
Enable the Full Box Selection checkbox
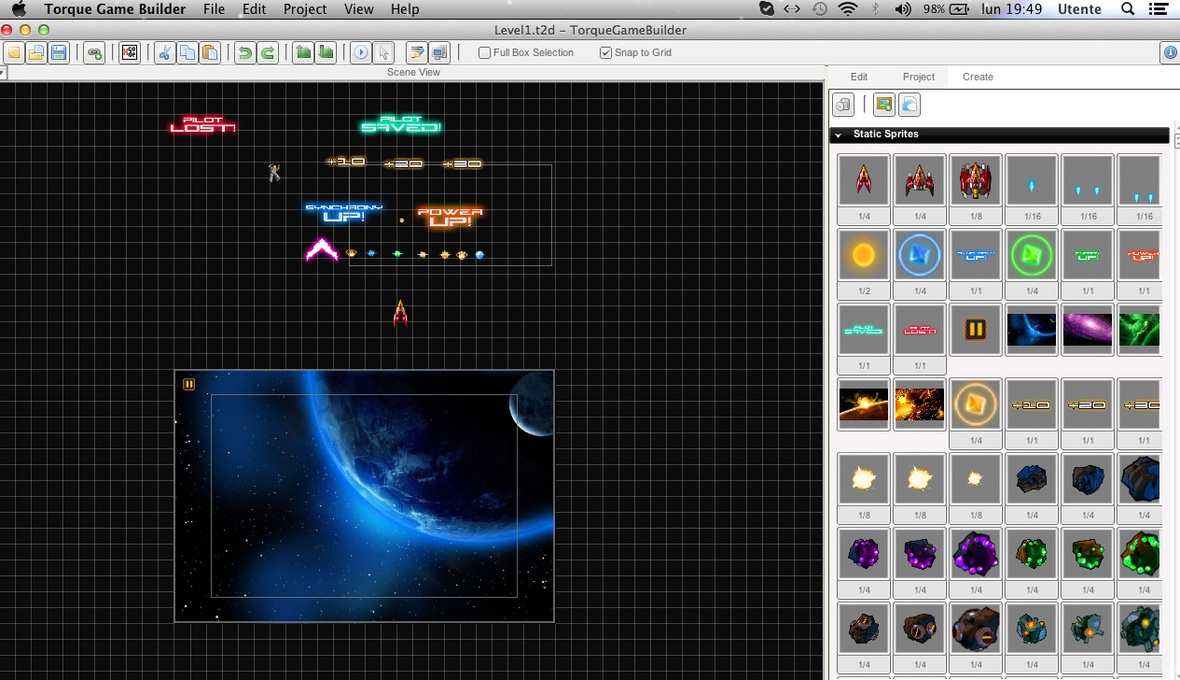tap(485, 53)
